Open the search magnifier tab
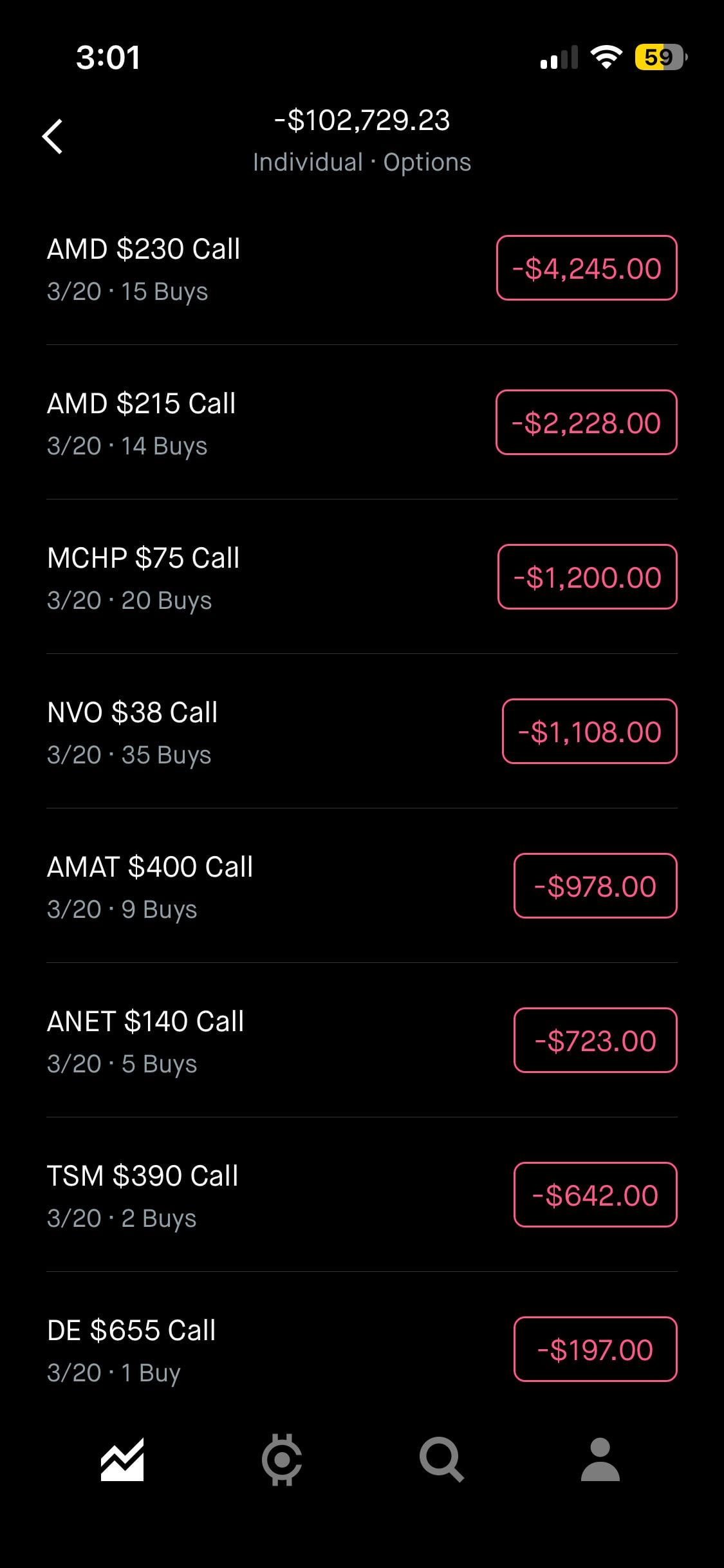 (441, 1459)
